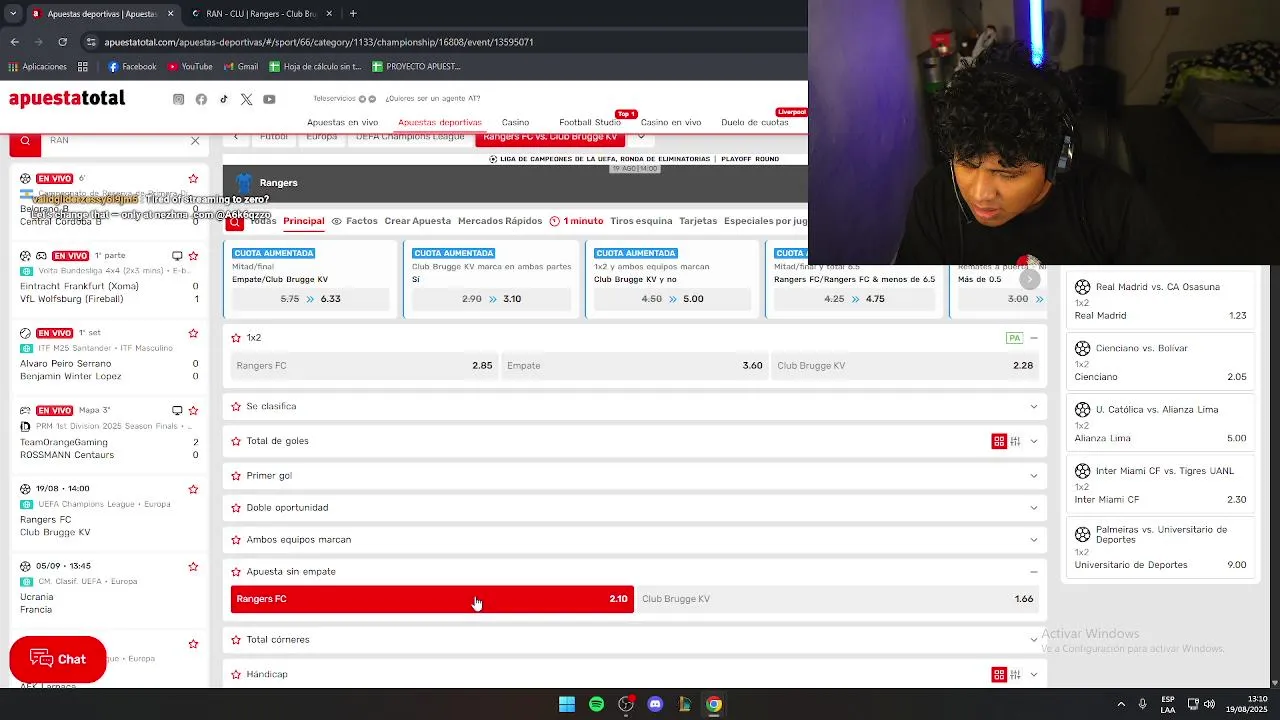Open the Mercados Rápidos tab

(x=500, y=221)
